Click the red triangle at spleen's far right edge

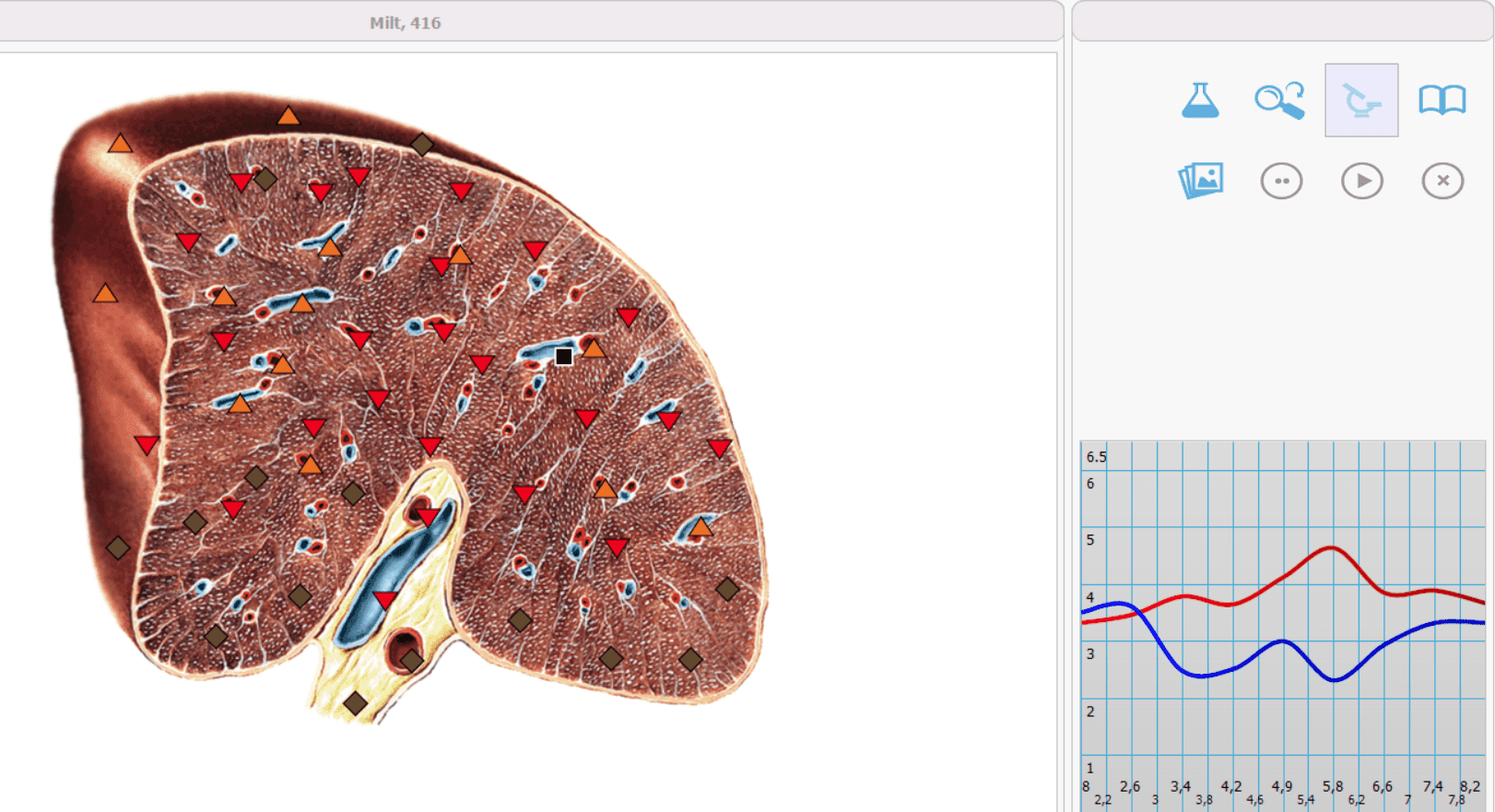[720, 449]
